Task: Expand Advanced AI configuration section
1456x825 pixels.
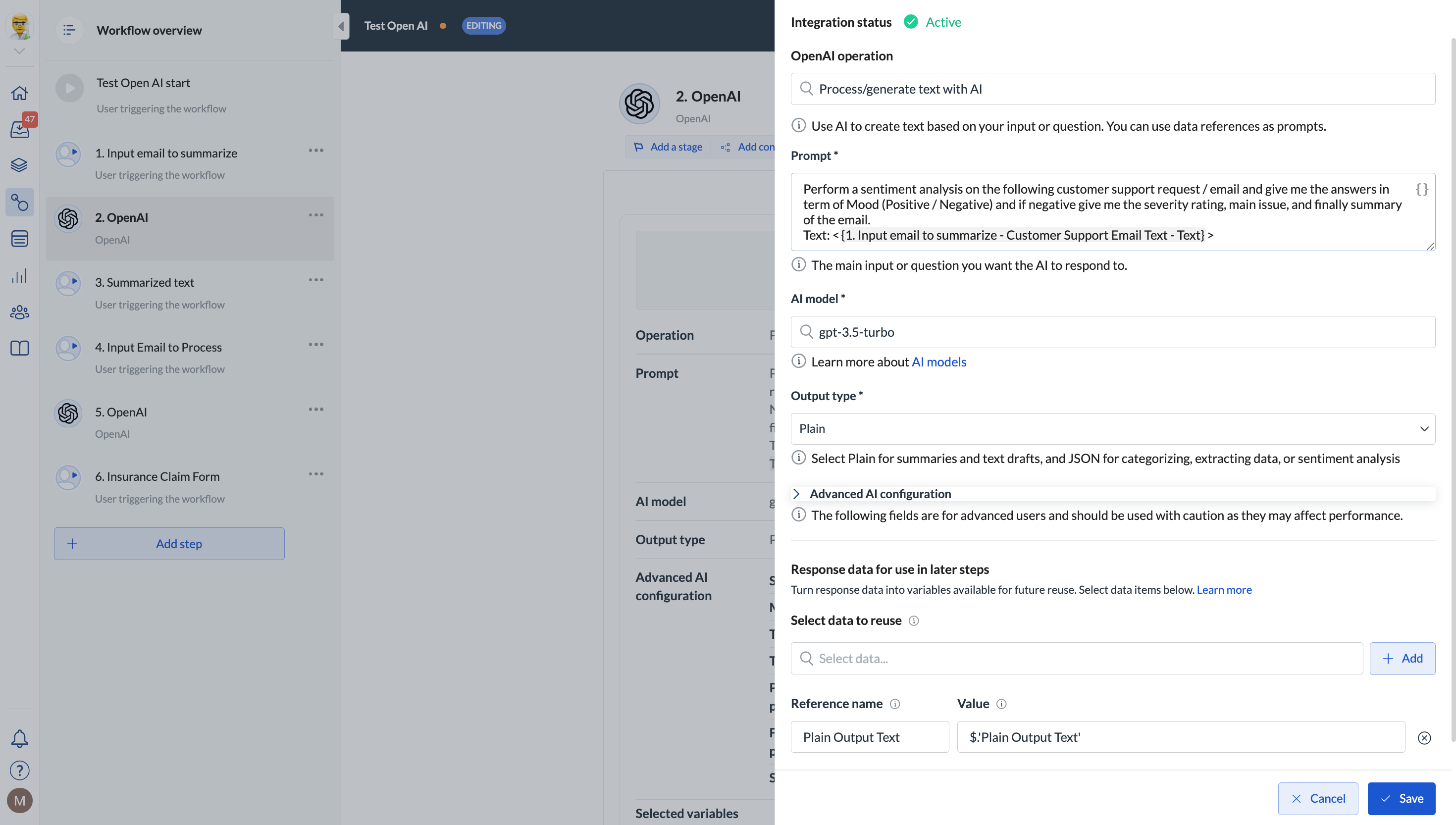Action: pyautogui.click(x=880, y=494)
